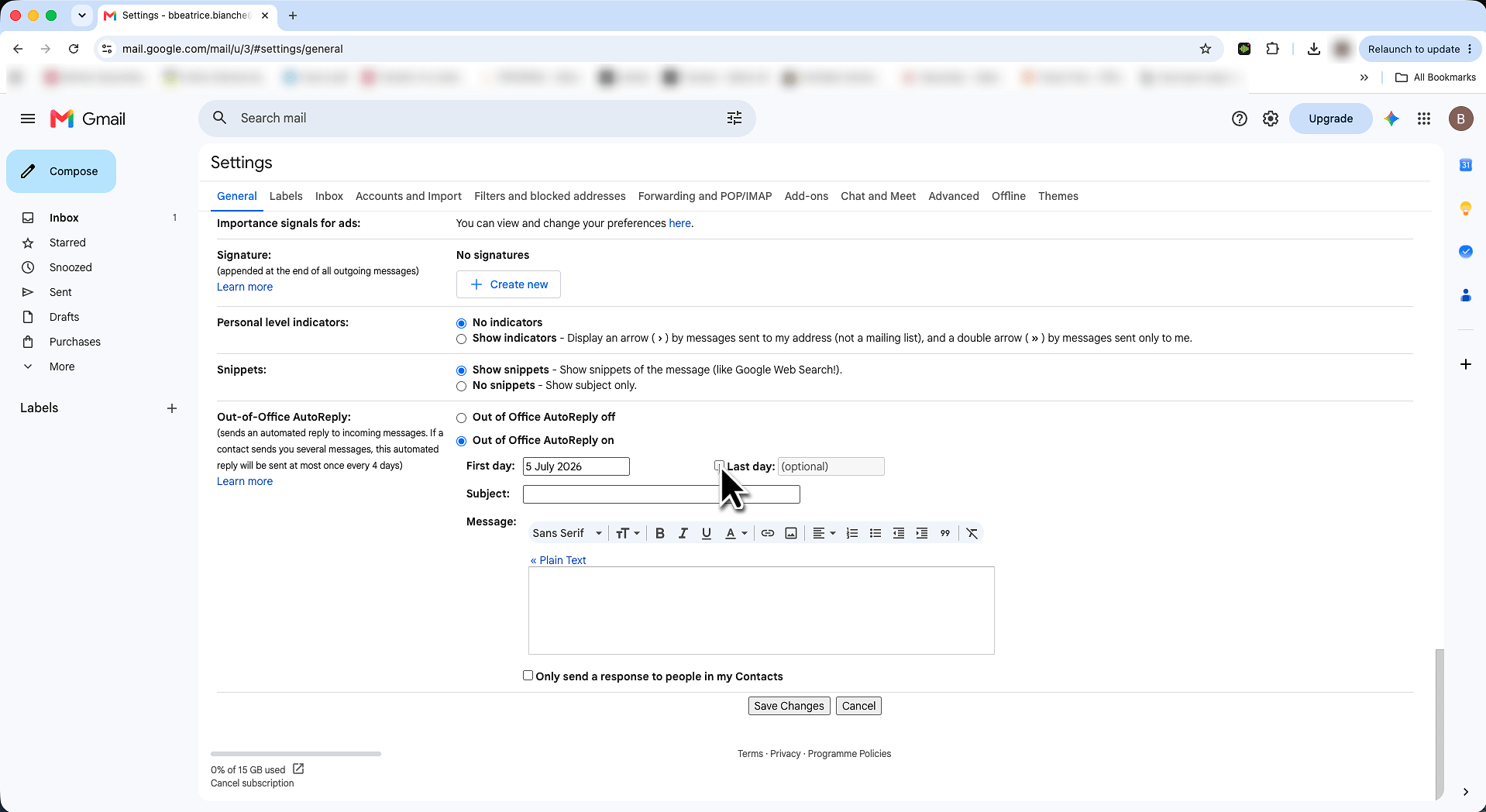This screenshot has width=1486, height=812.
Task: Toggle Italic in message toolbar
Action: click(683, 533)
